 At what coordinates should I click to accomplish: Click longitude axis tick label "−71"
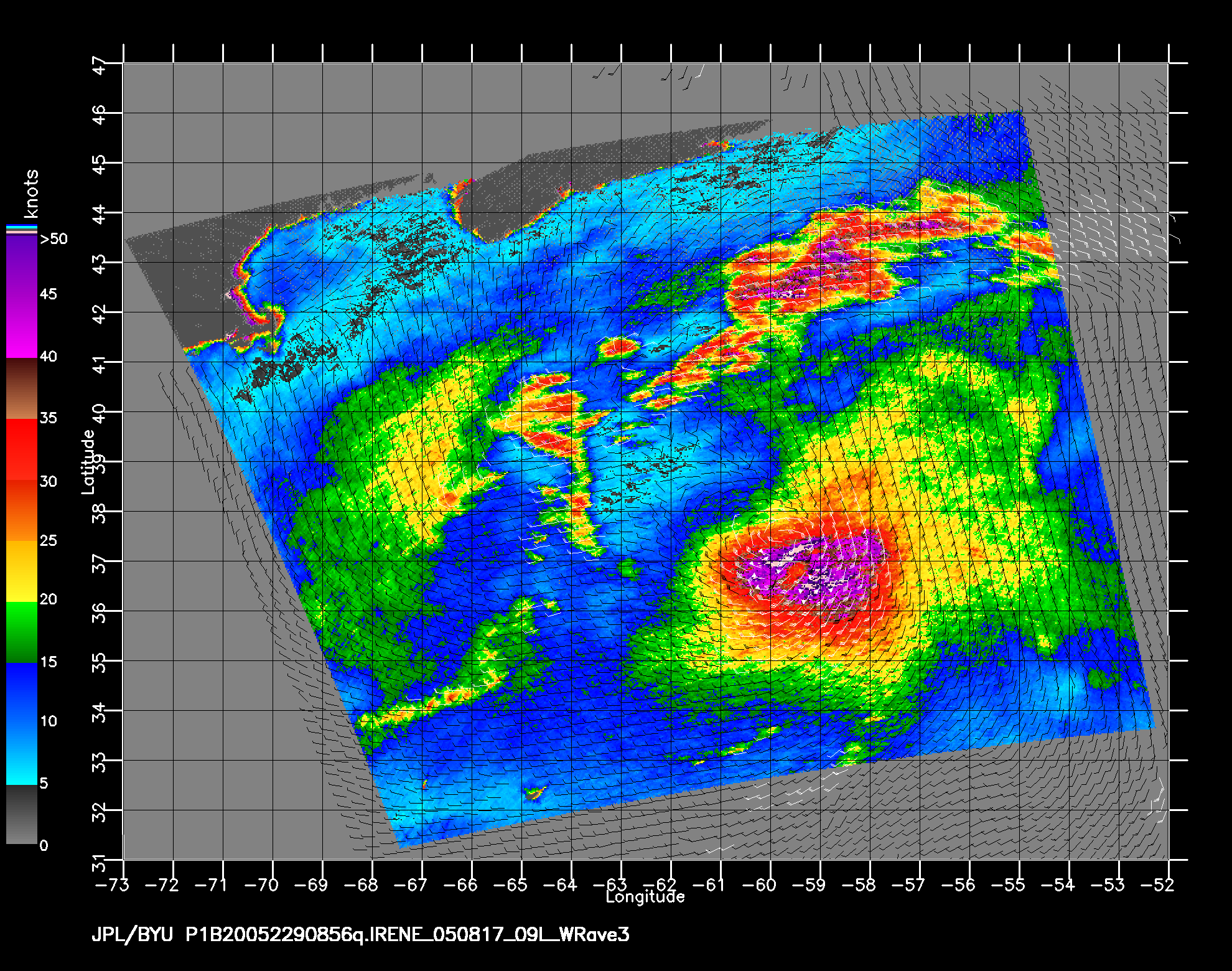[x=212, y=884]
